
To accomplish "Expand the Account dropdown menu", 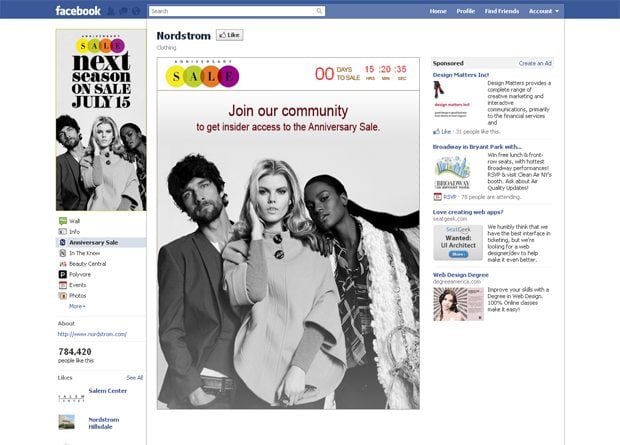I will coord(543,11).
